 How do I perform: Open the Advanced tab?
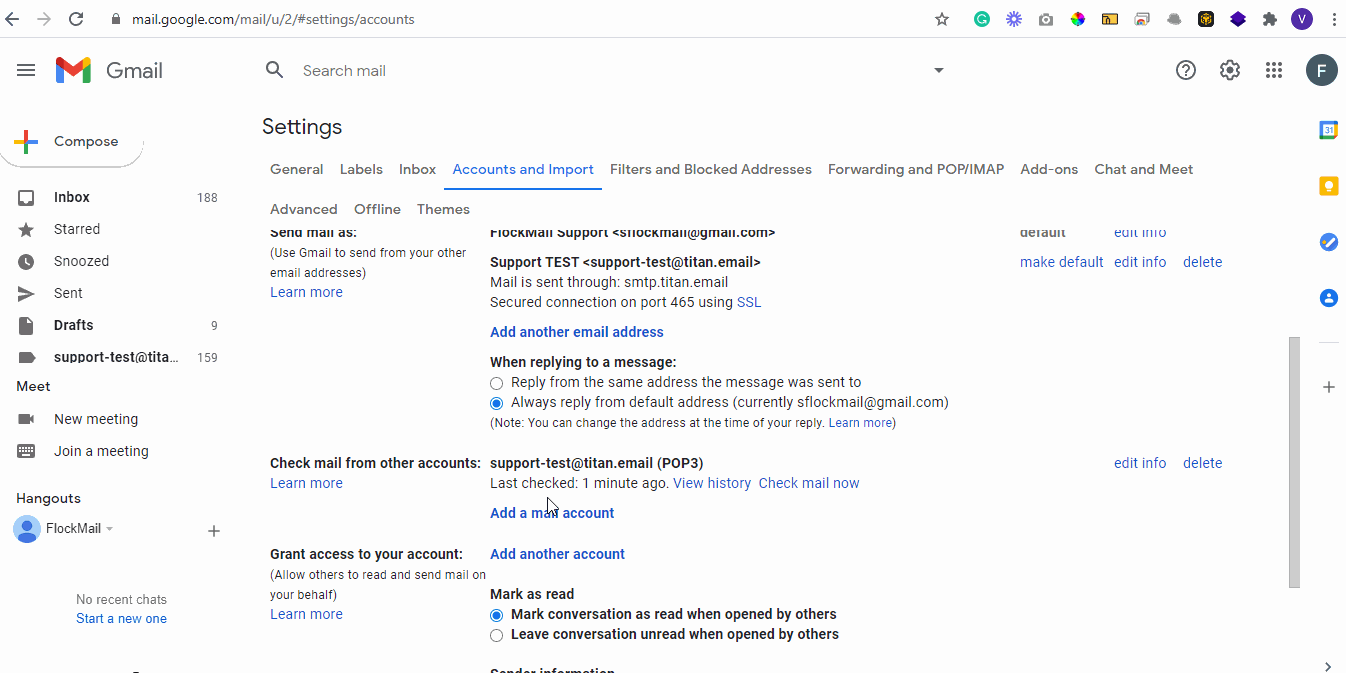(x=303, y=209)
